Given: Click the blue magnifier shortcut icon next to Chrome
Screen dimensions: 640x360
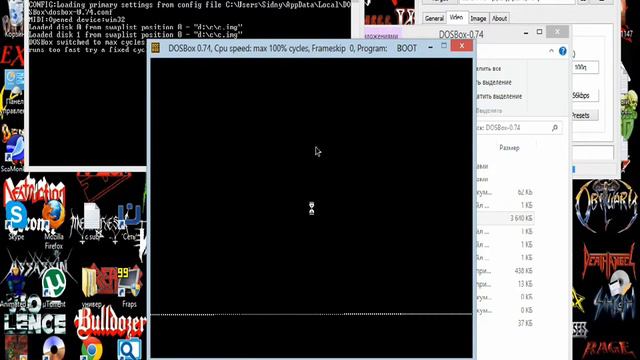Looking at the screenshot, I should pyautogui.click(x=129, y=350).
